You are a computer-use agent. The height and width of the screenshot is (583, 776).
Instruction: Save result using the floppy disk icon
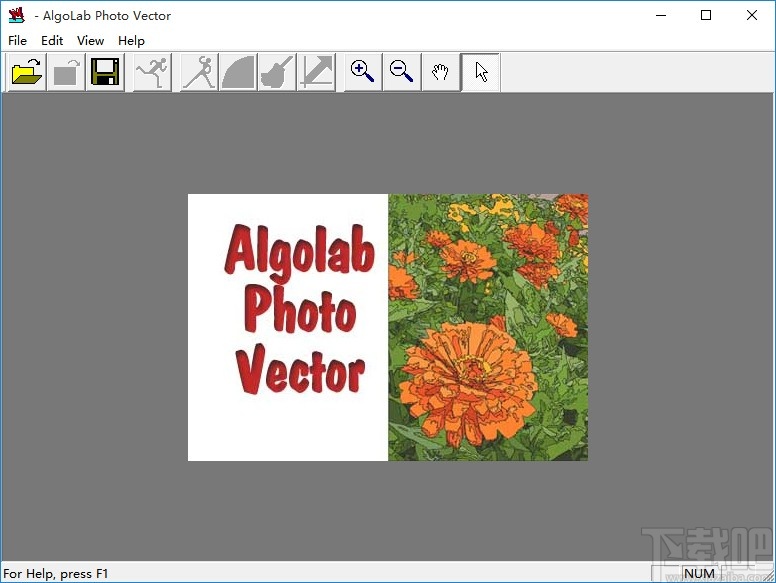105,72
